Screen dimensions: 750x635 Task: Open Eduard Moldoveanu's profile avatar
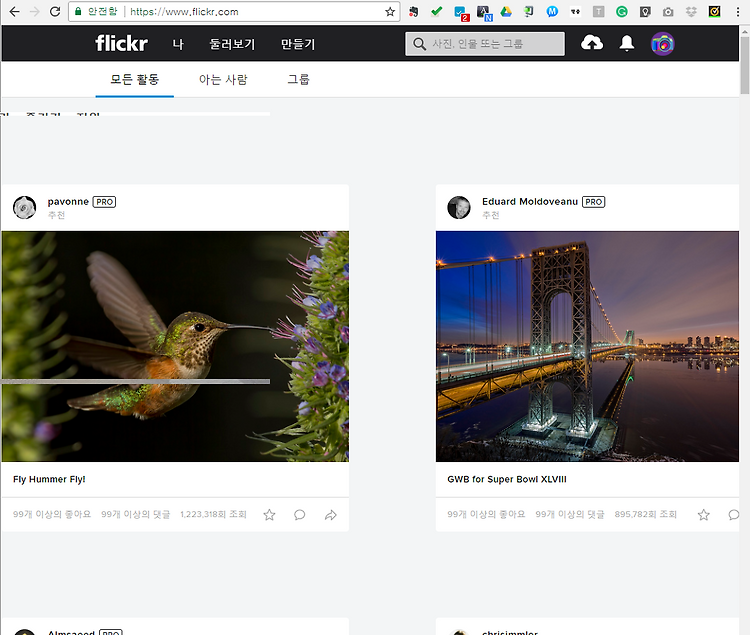pos(459,208)
